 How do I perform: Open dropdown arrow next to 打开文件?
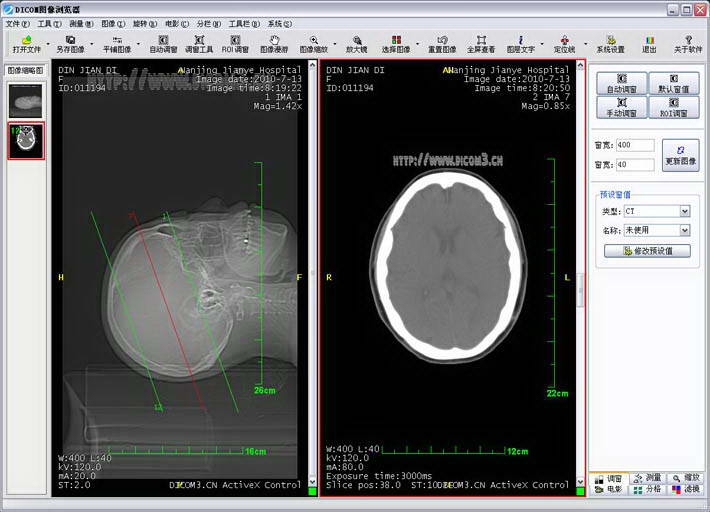(x=48, y=44)
